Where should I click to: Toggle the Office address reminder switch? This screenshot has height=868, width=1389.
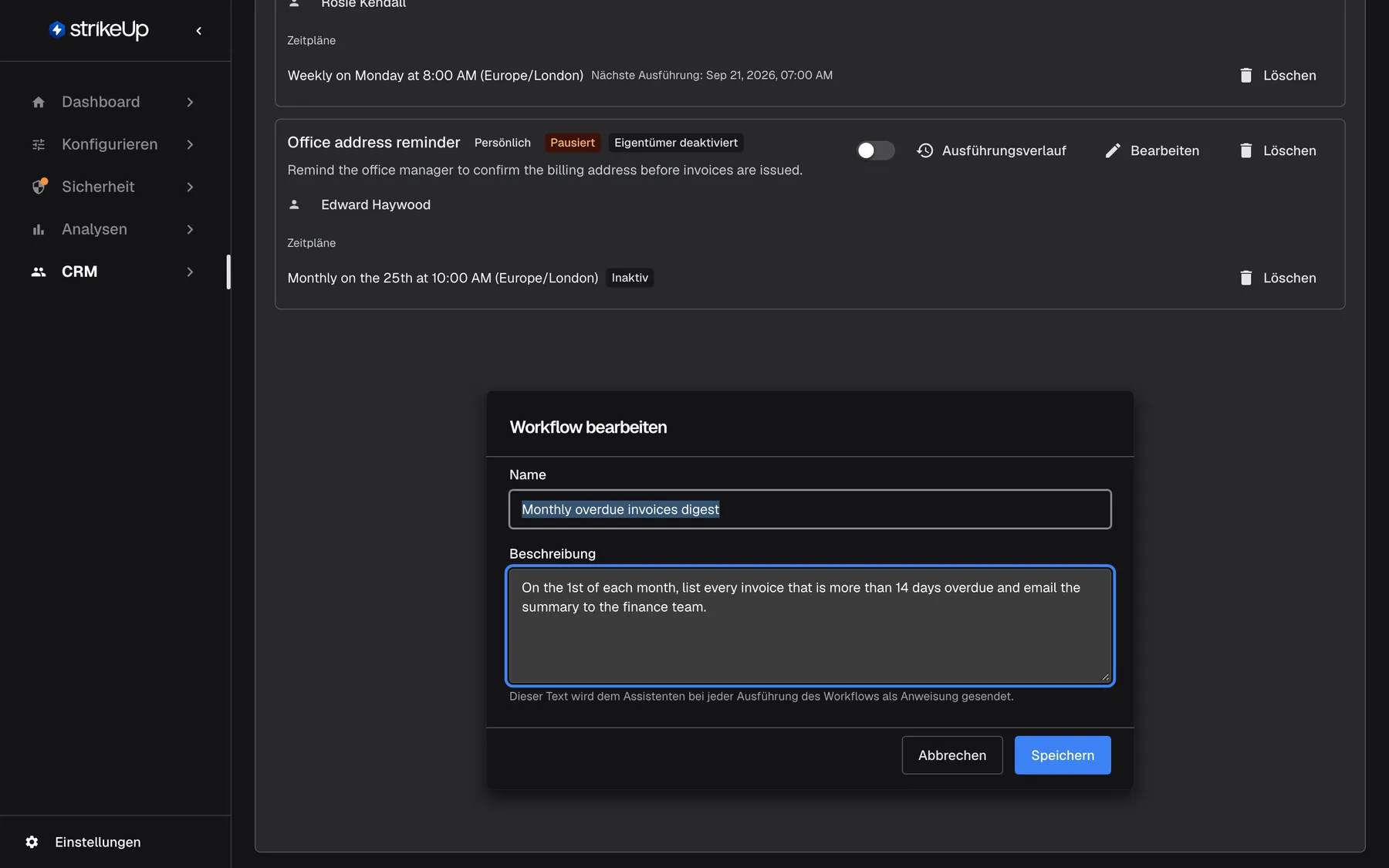pyautogui.click(x=876, y=150)
